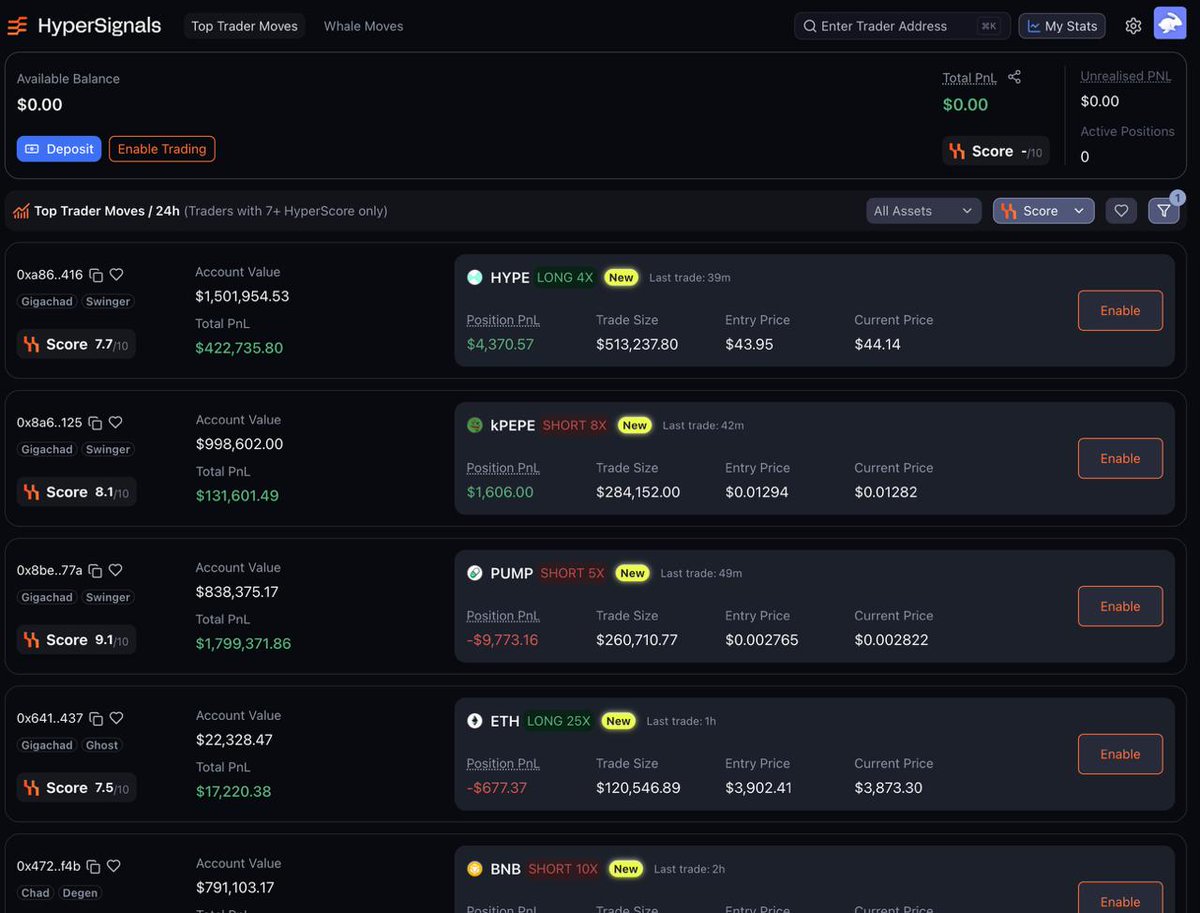Image resolution: width=1200 pixels, height=913 pixels.
Task: Favorite trader 0x8be..77a
Action: (x=115, y=571)
